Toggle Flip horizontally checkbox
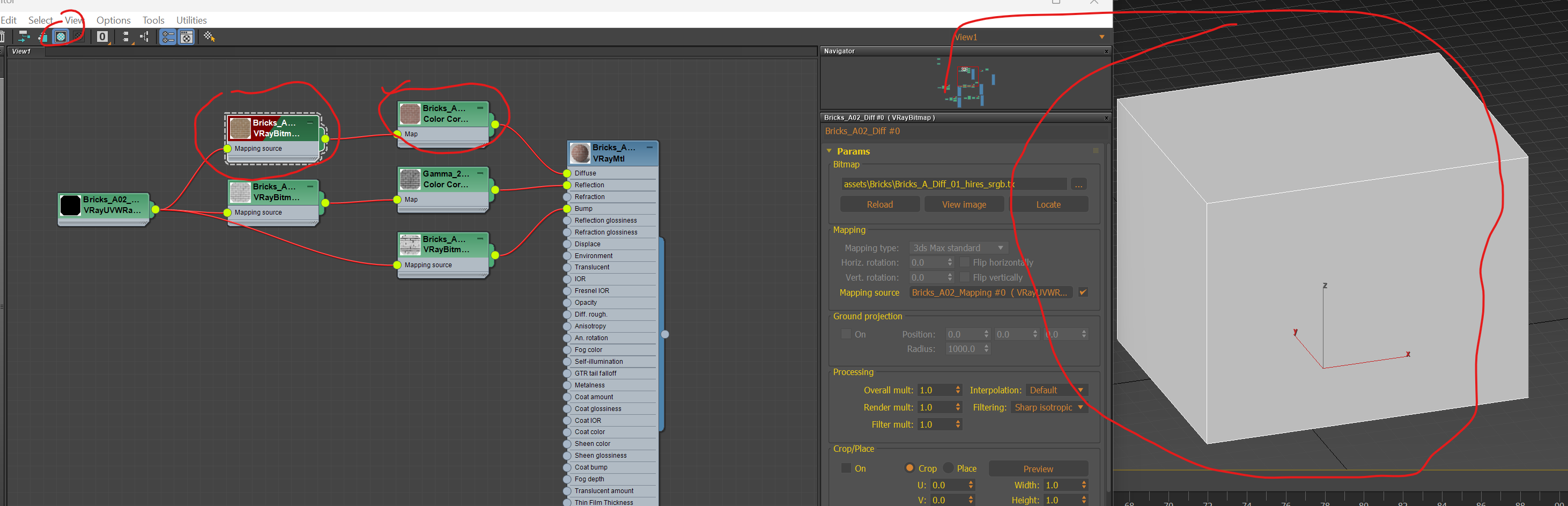 964,262
